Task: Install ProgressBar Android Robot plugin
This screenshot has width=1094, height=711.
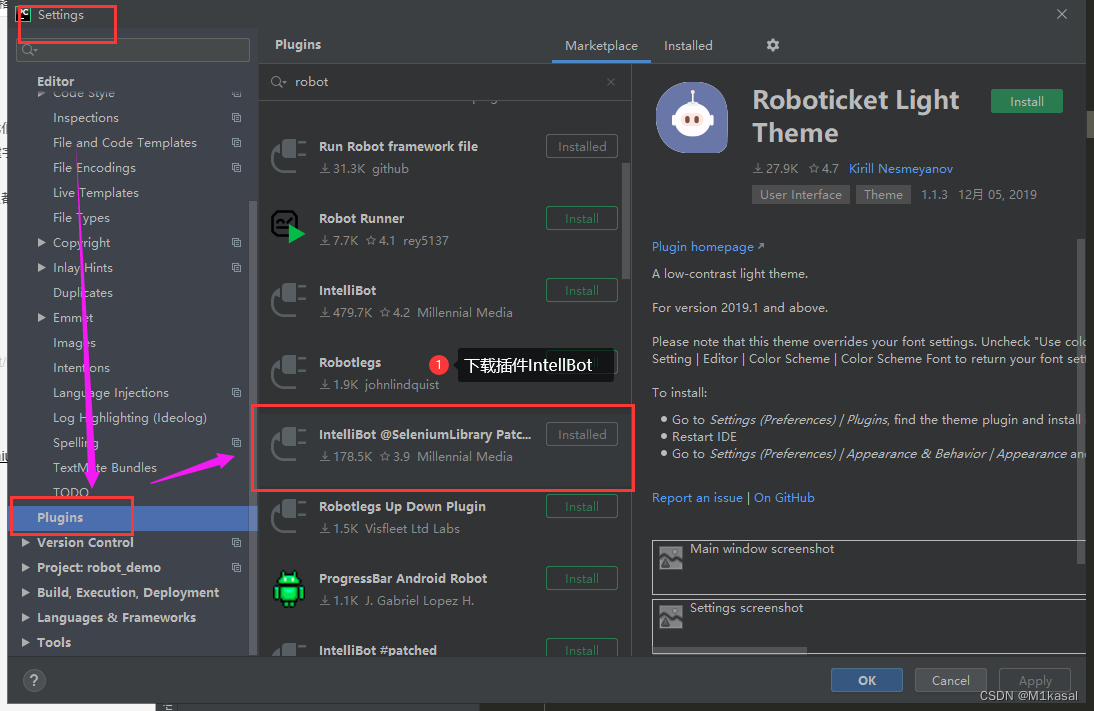Action: coord(581,578)
